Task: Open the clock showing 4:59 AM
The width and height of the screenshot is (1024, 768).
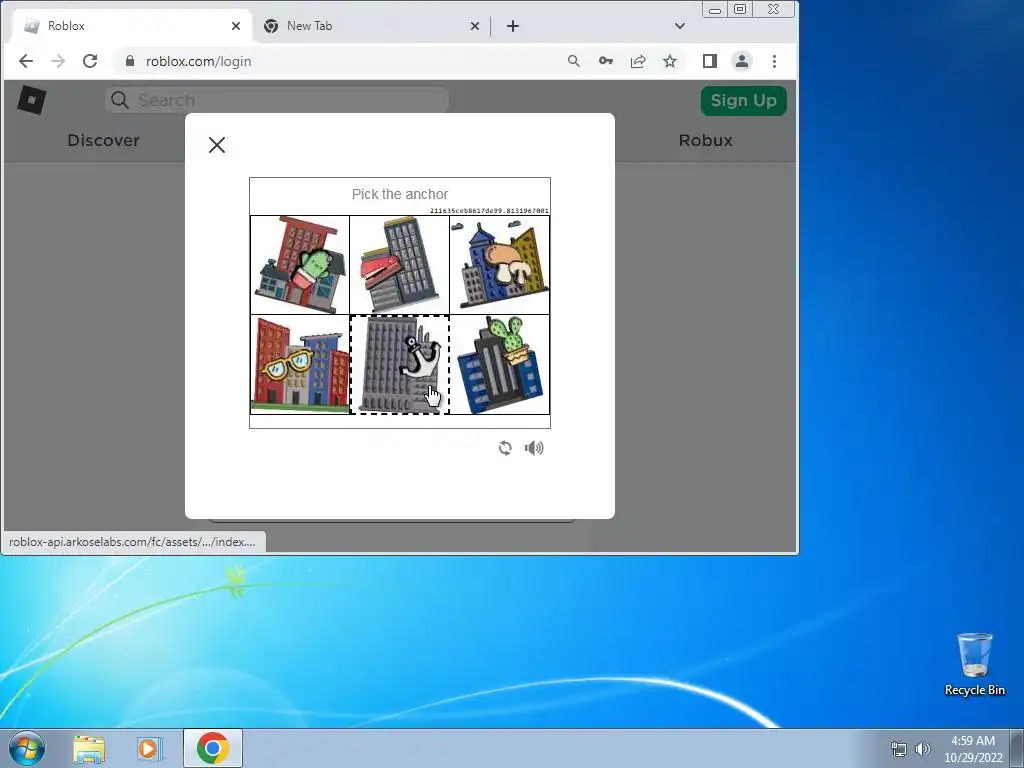Action: click(x=972, y=748)
